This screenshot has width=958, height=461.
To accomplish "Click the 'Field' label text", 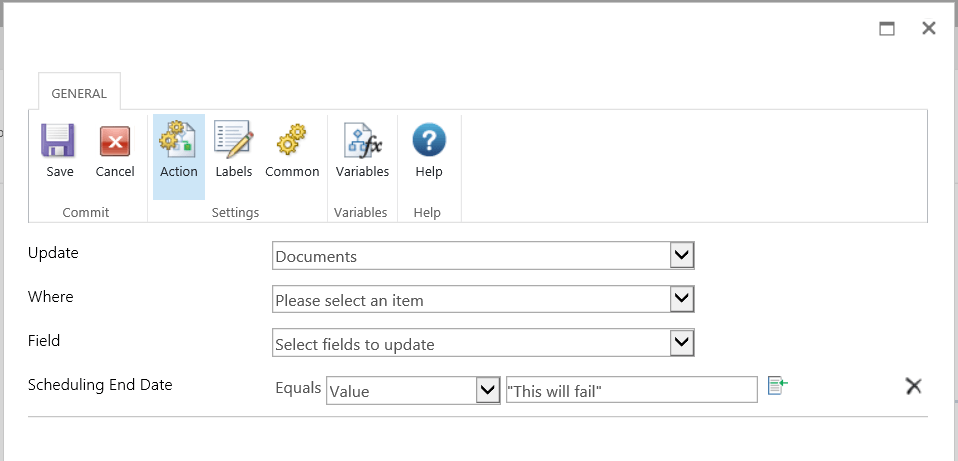I will coord(44,341).
